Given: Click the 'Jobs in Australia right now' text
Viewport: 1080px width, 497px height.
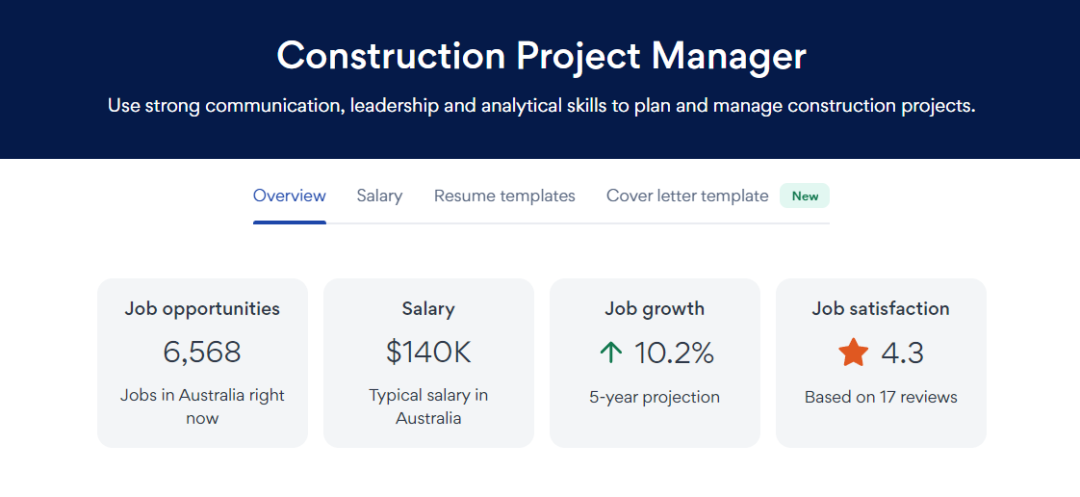Looking at the screenshot, I should coord(202,406).
